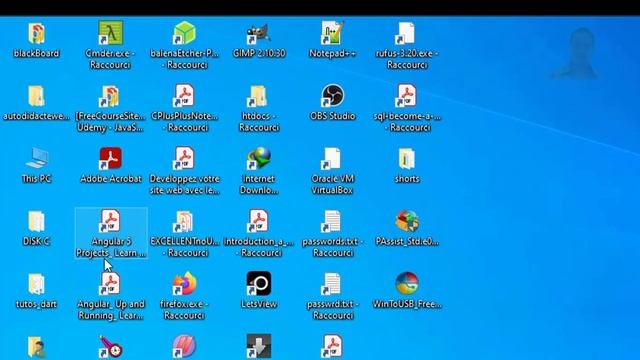Select the folder icon showing a person
The image size is (640, 360).
36,347
